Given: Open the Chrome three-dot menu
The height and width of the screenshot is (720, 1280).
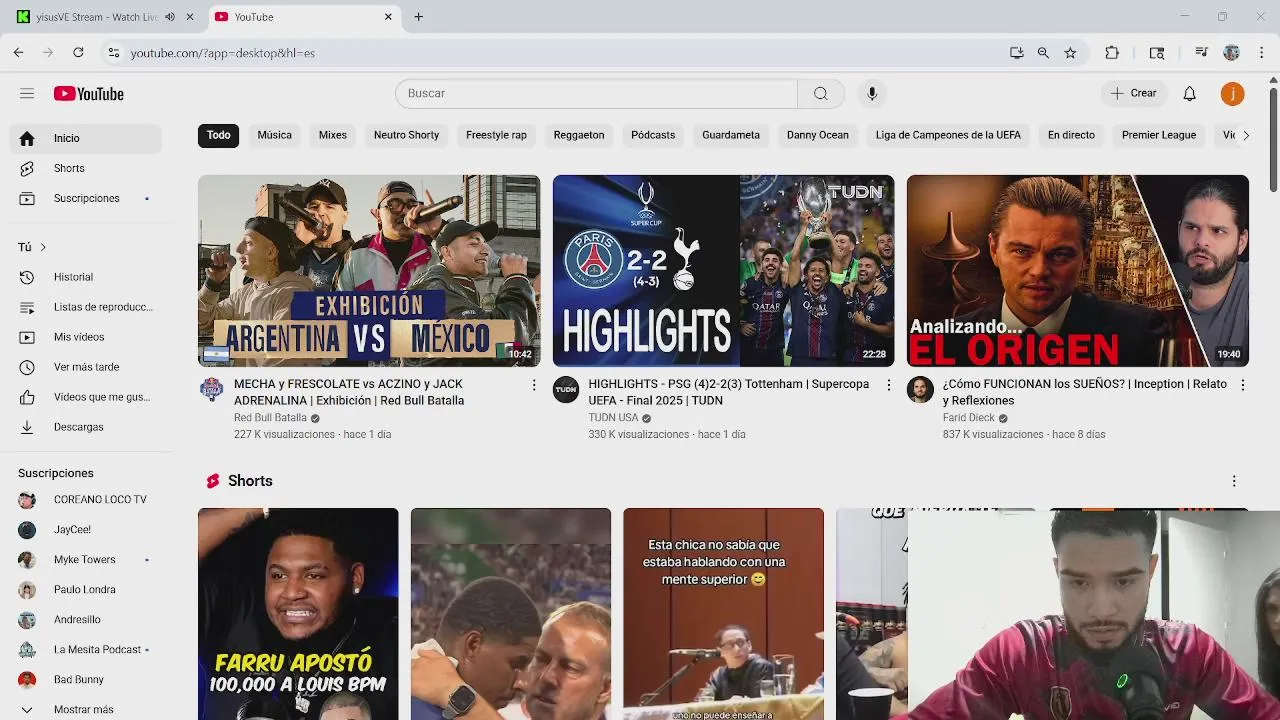Looking at the screenshot, I should (x=1262, y=53).
